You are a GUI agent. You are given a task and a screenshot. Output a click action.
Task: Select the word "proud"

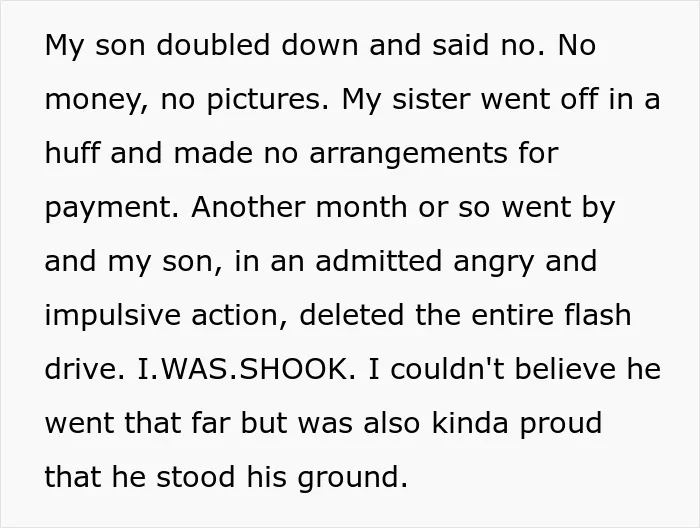[561, 424]
